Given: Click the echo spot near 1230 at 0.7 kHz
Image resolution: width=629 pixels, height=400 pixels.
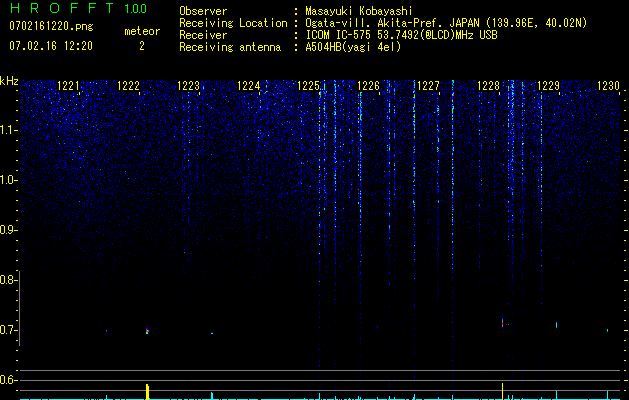Looking at the screenshot, I should point(607,330).
